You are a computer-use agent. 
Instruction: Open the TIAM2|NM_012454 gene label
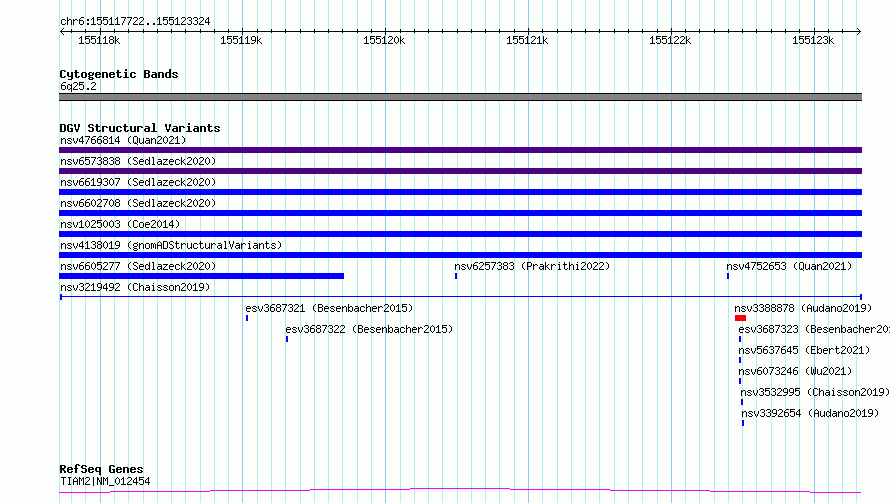[105, 481]
